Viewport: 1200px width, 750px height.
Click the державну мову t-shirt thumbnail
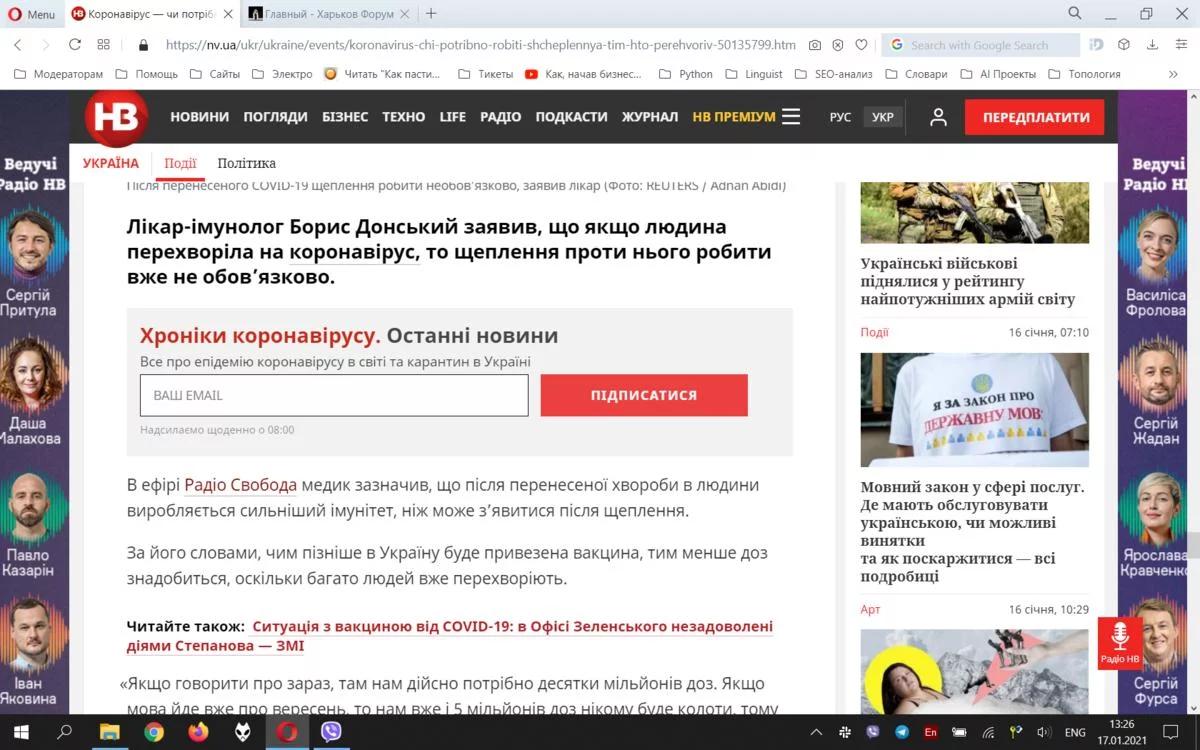(975, 409)
